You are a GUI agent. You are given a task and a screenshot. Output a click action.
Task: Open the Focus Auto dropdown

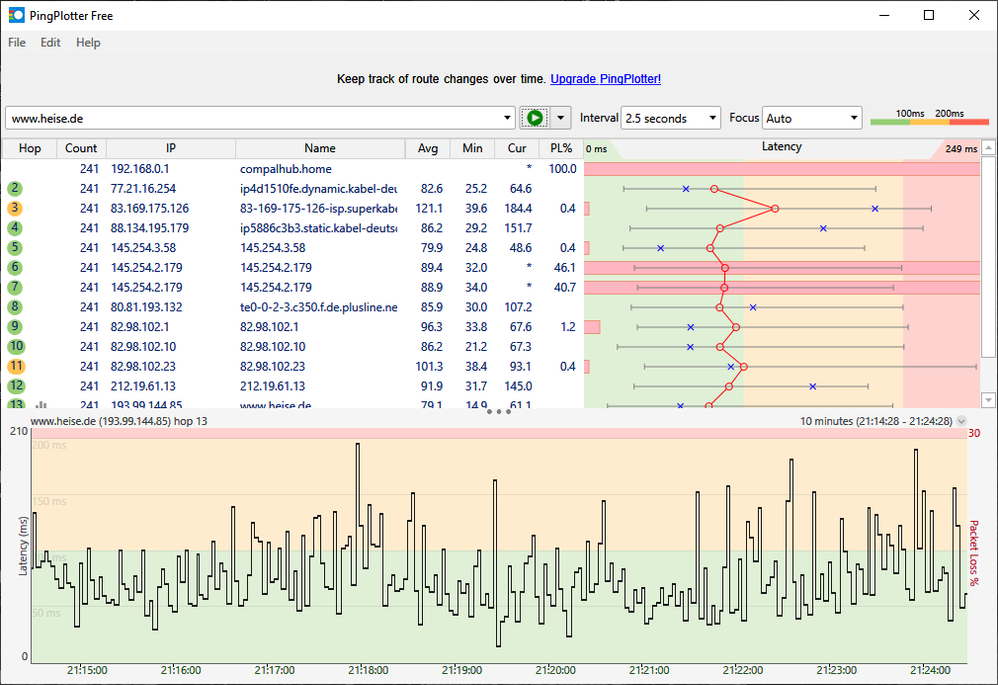[x=812, y=118]
